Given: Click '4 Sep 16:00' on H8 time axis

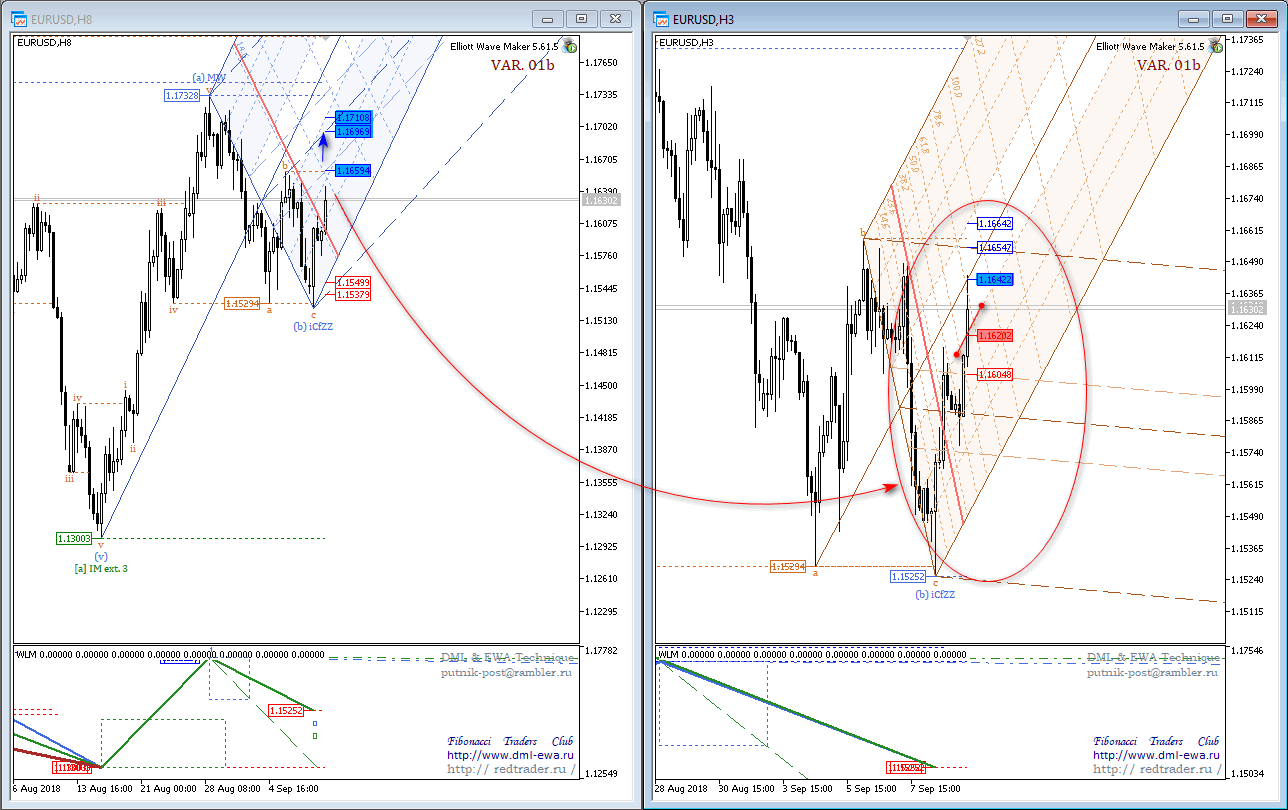Looking at the screenshot, I should click(x=294, y=788).
